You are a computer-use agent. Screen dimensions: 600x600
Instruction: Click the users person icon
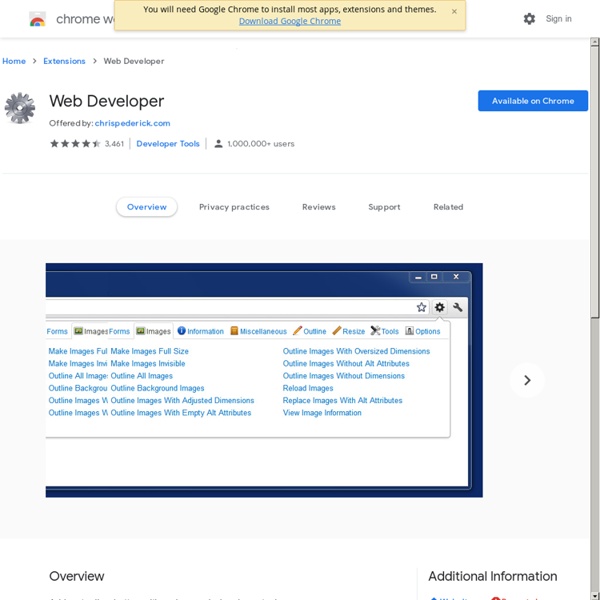218,144
